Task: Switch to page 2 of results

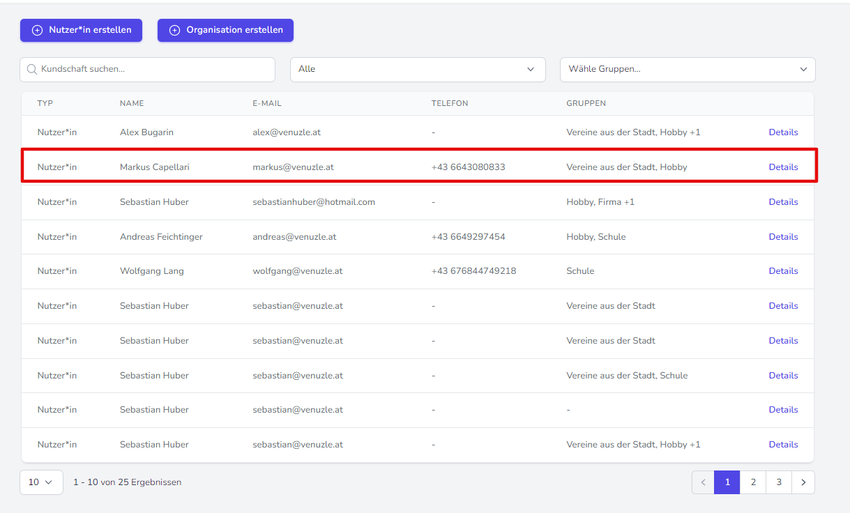Action: click(x=753, y=482)
